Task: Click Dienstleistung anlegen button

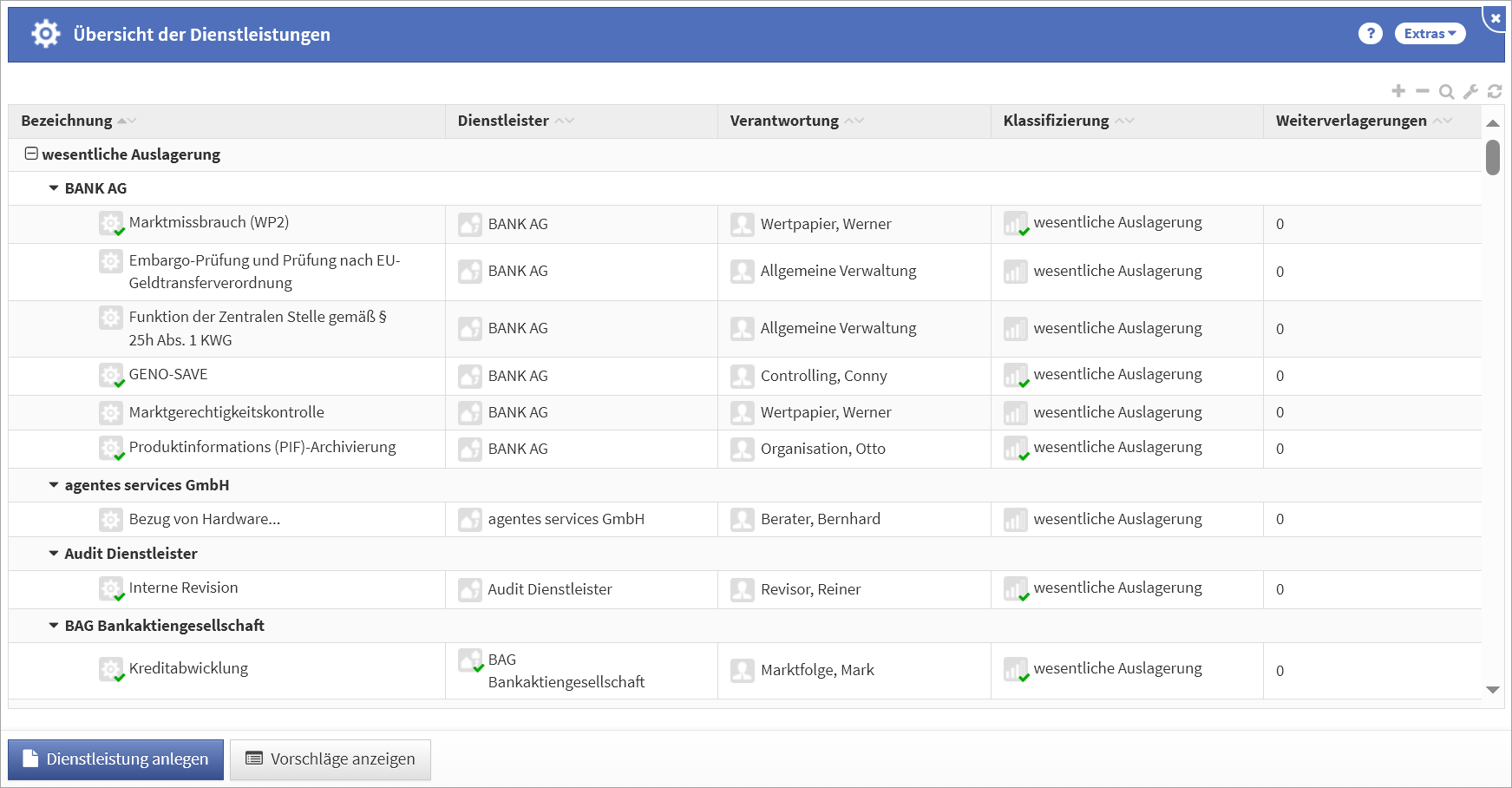Action: tap(116, 759)
